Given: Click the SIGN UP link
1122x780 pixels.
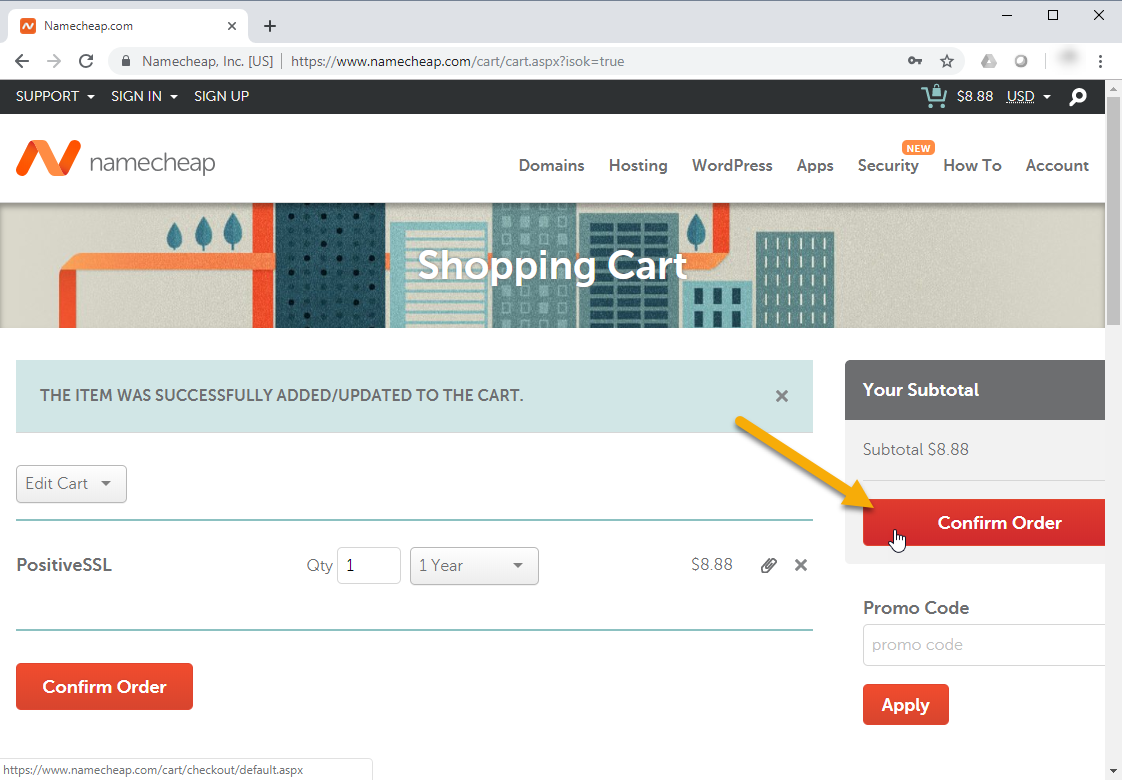Looking at the screenshot, I should [221, 97].
